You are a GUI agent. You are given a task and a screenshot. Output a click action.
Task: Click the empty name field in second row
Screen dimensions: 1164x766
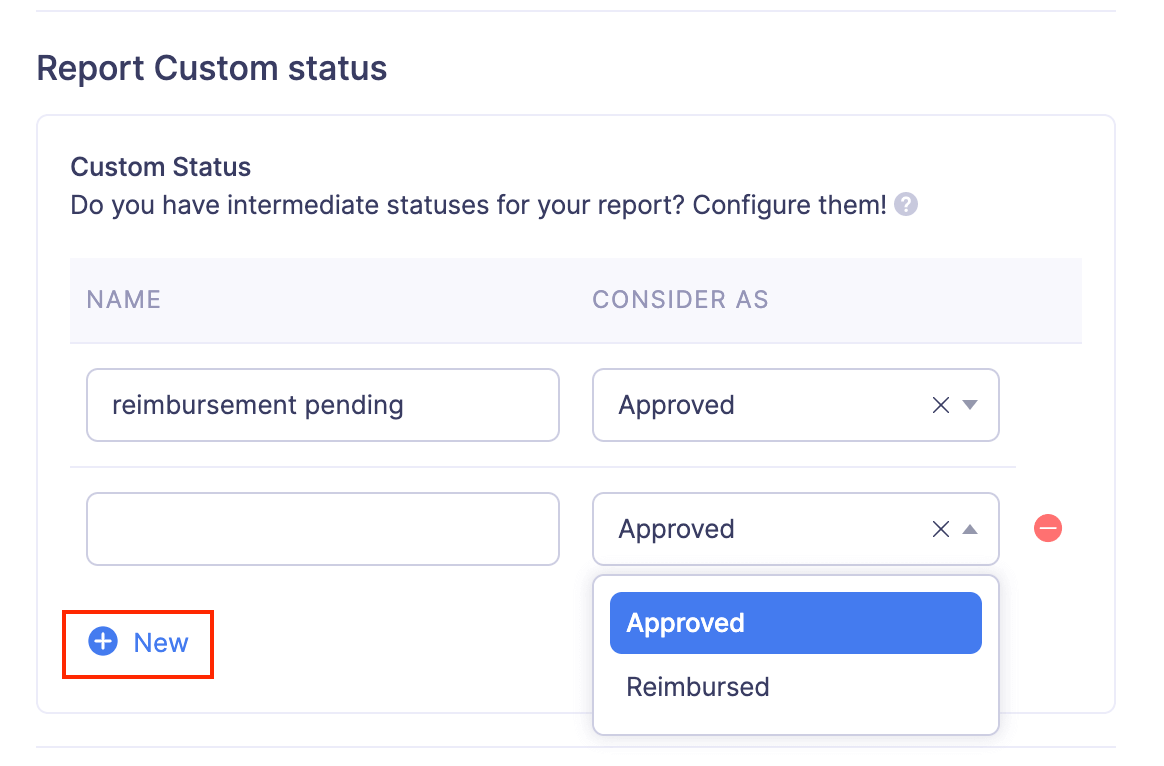322,529
